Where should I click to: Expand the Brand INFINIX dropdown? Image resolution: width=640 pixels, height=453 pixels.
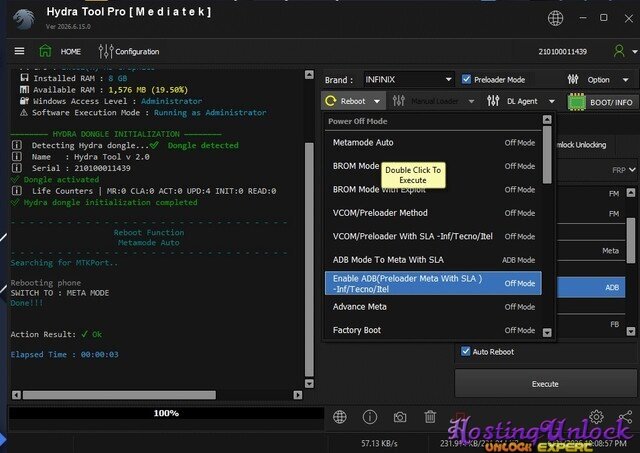[408, 80]
